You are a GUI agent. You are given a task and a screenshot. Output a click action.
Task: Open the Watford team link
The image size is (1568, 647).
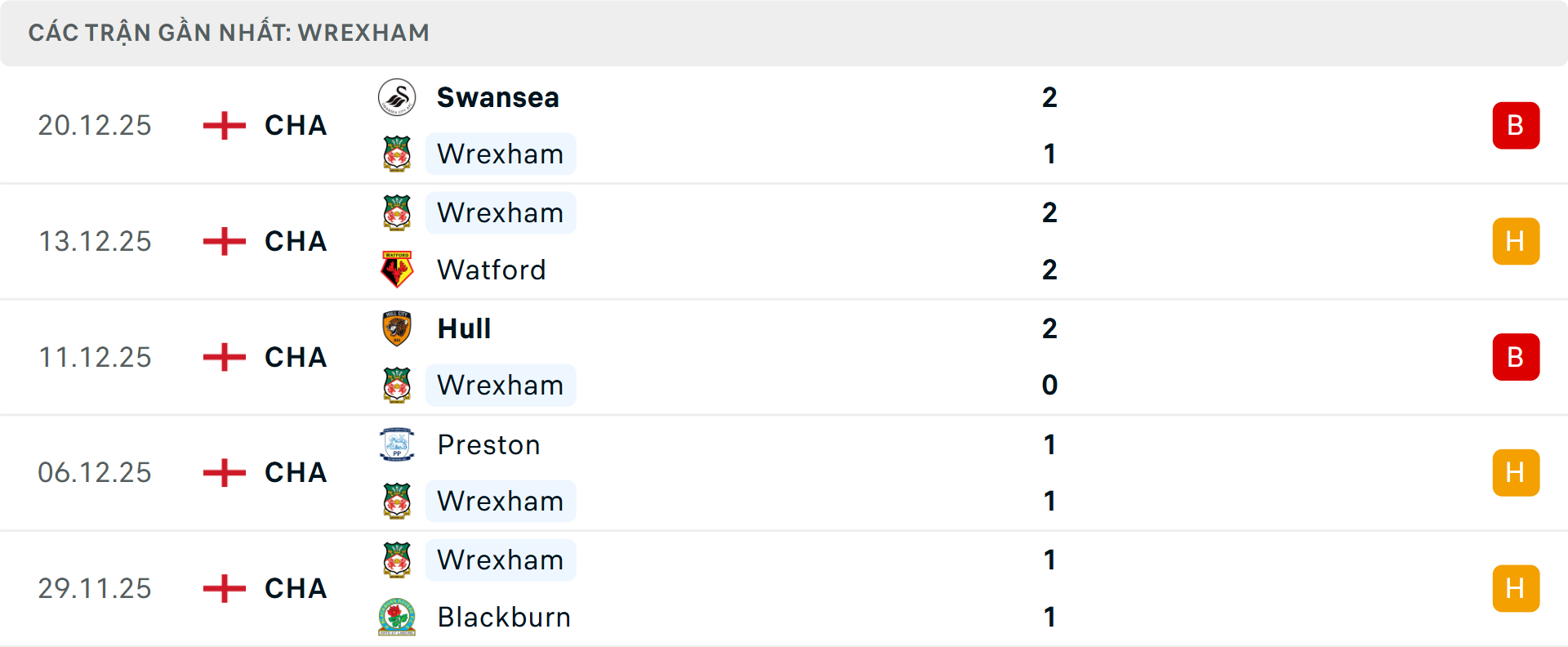[x=492, y=270]
